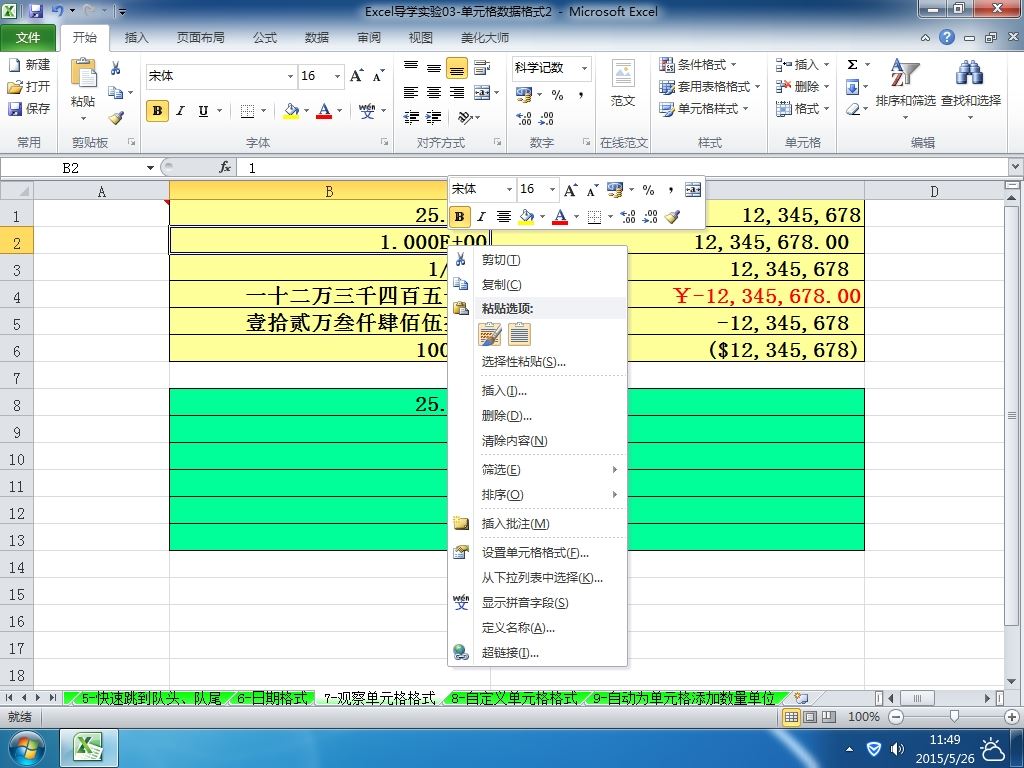Toggle Bold in the ribbon font group
1024x768 pixels.
click(x=157, y=111)
